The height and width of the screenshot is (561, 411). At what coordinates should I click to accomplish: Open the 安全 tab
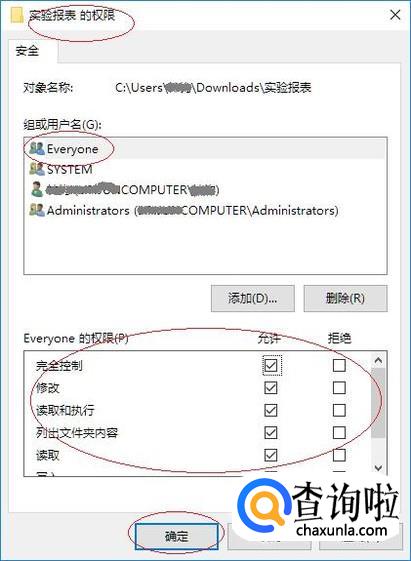coord(28,51)
